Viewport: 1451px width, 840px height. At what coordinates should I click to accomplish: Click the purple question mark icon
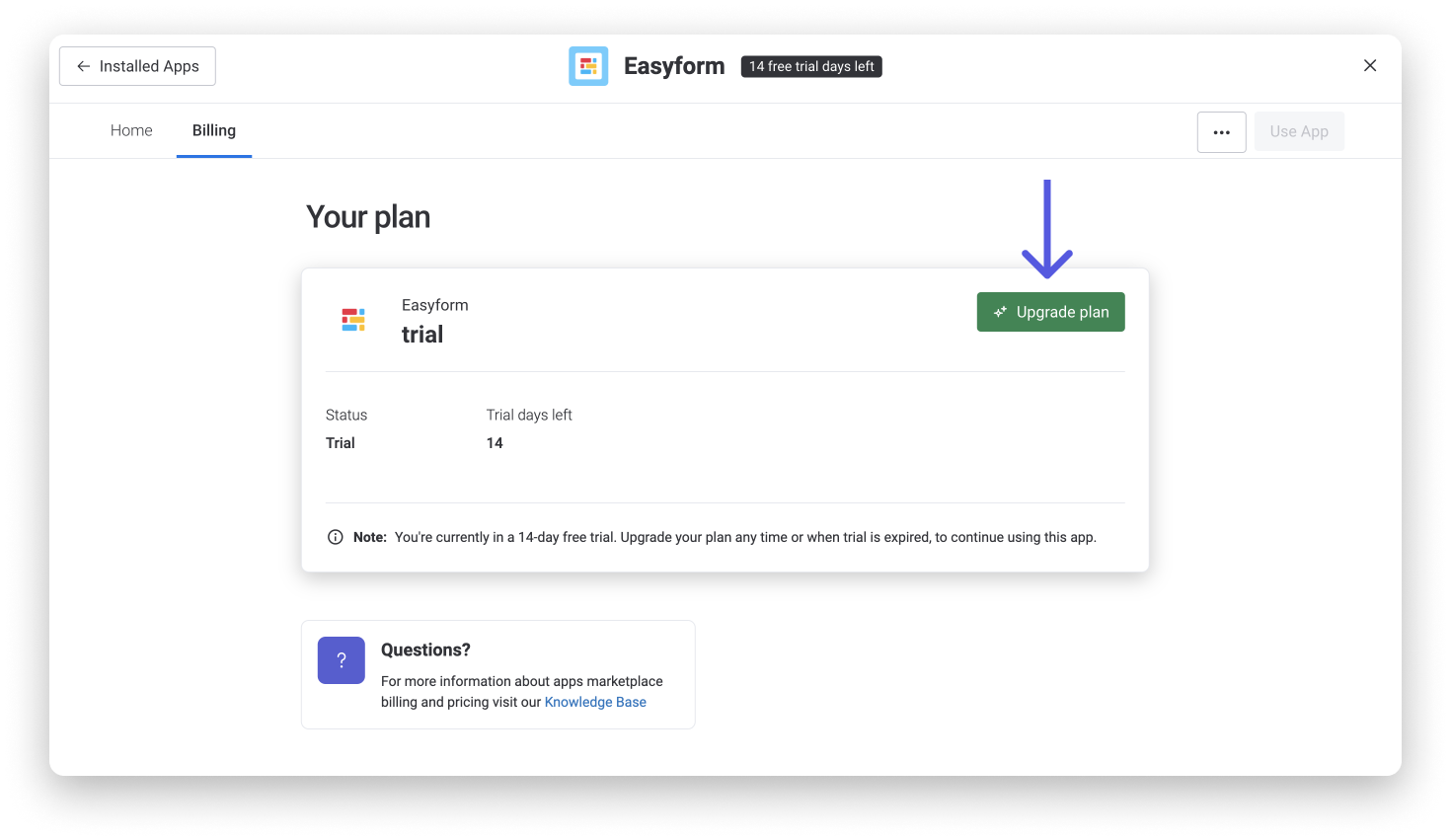(342, 660)
